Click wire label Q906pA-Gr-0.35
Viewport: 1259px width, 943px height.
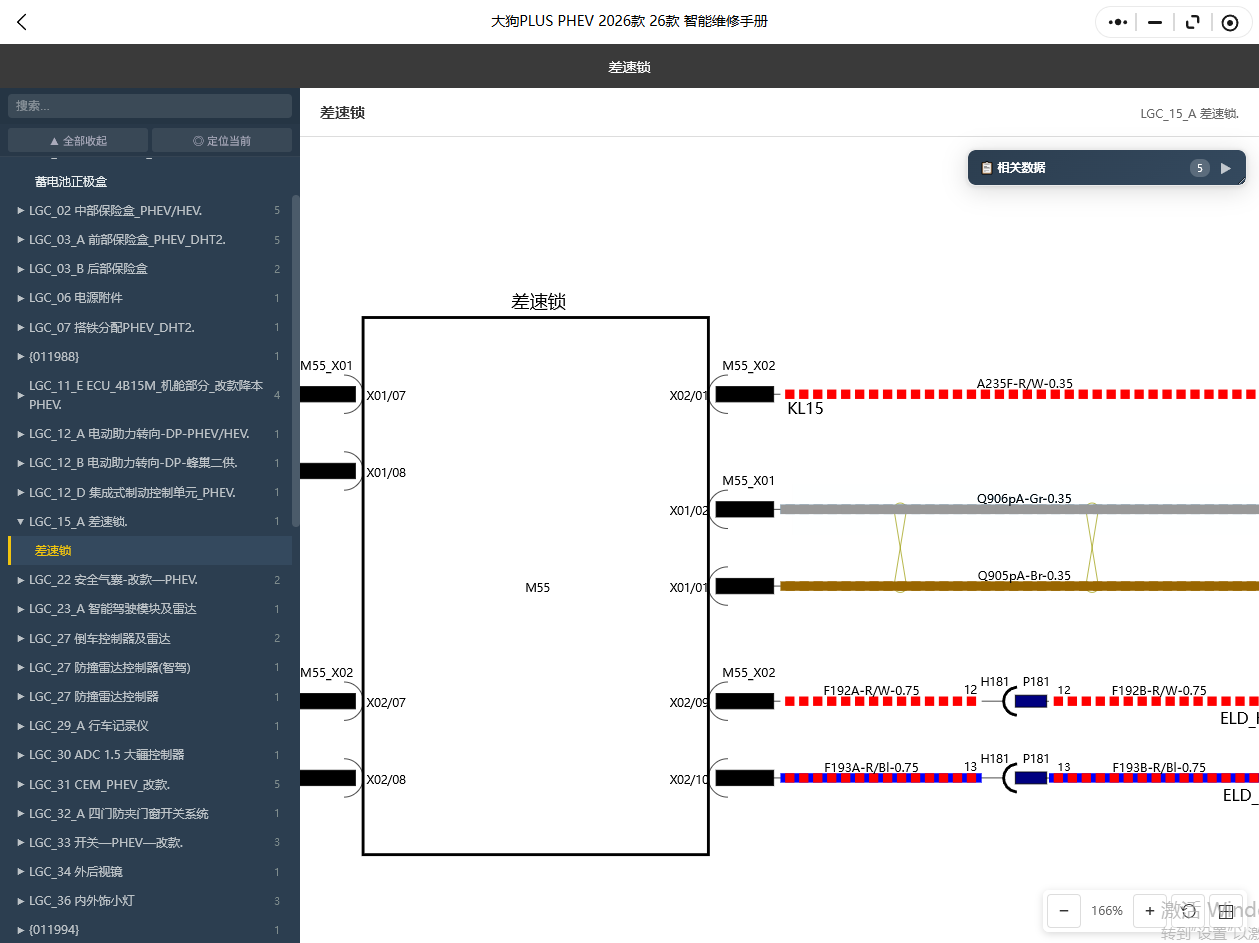[1024, 498]
